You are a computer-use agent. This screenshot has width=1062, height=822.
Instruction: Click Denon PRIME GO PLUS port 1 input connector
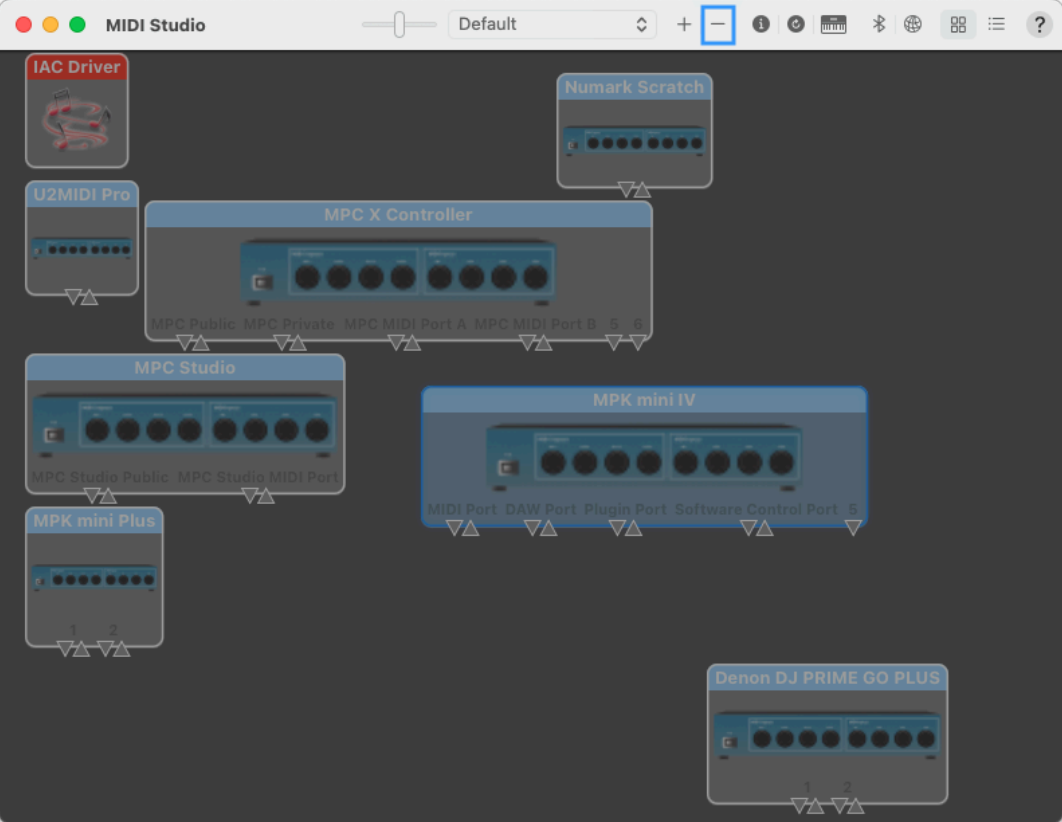815,806
